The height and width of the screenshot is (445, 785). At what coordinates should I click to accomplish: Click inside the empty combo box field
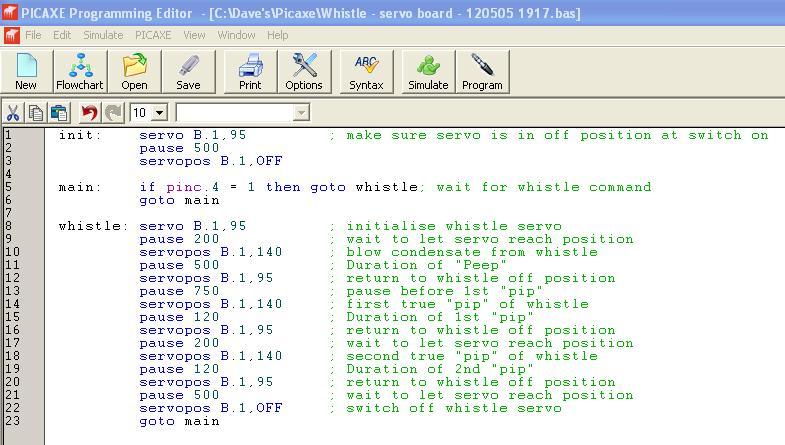click(x=235, y=113)
